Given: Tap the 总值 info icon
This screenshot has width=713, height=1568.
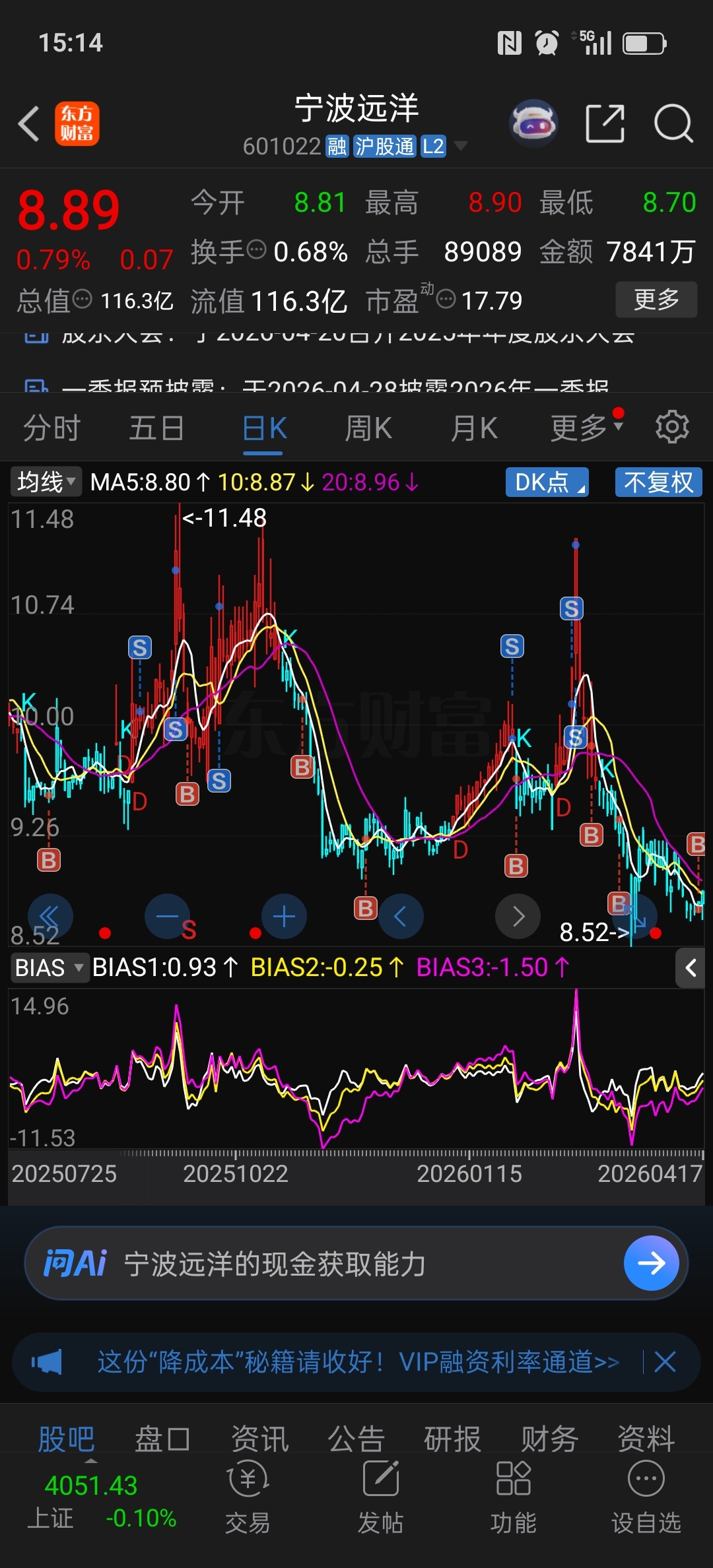Looking at the screenshot, I should click(x=82, y=299).
